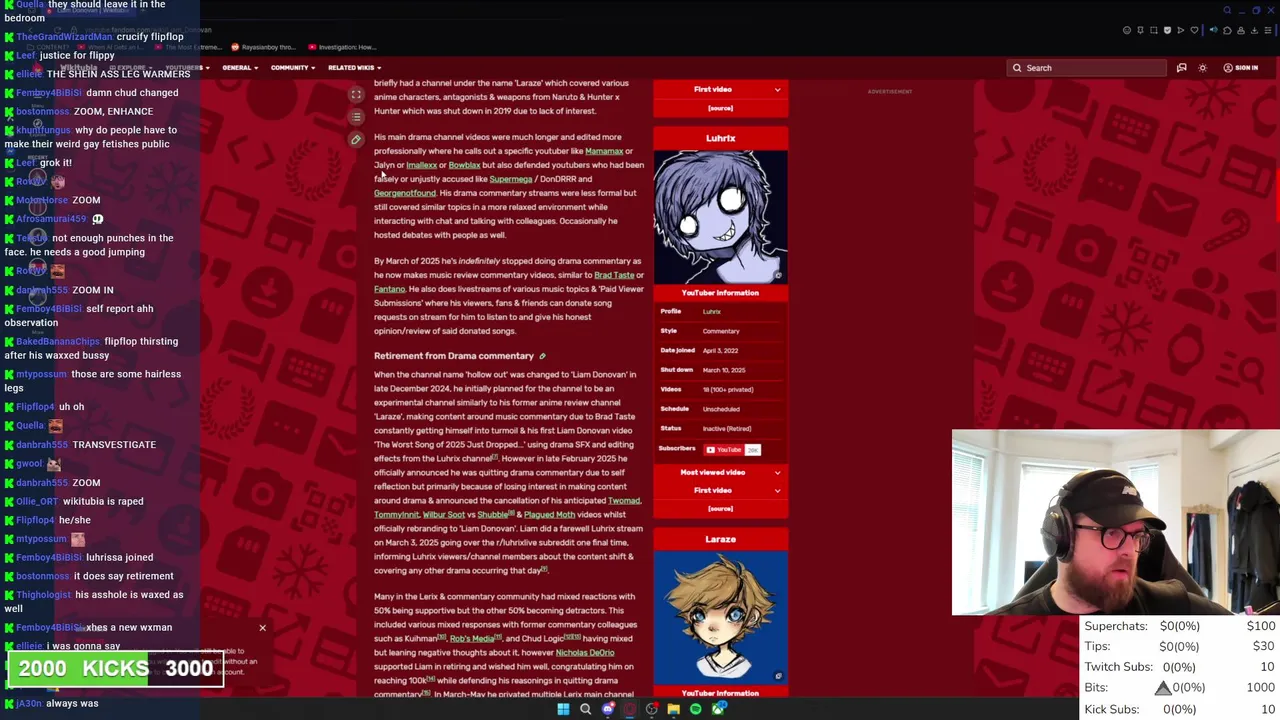The height and width of the screenshot is (720, 1280).
Task: Click the browser heart bookmark icon
Action: [x=1193, y=30]
